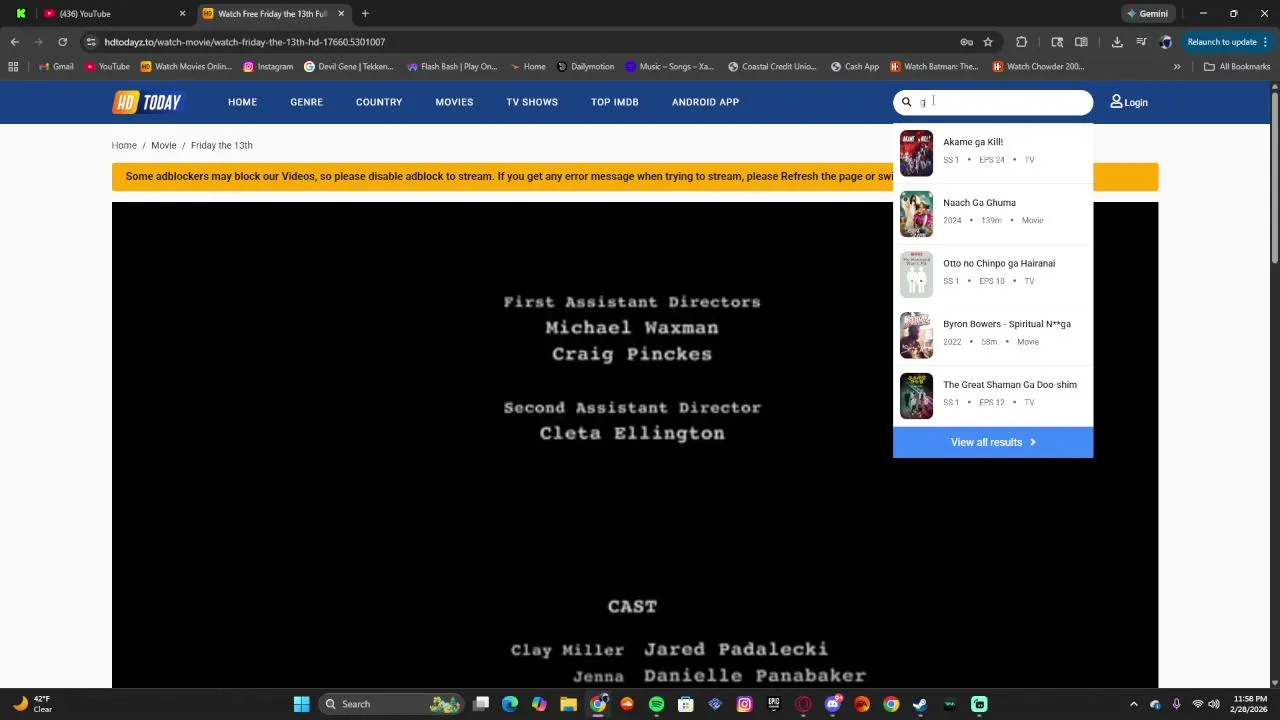
Task: Open the Watch Chowder bookmark
Action: [x=1038, y=67]
